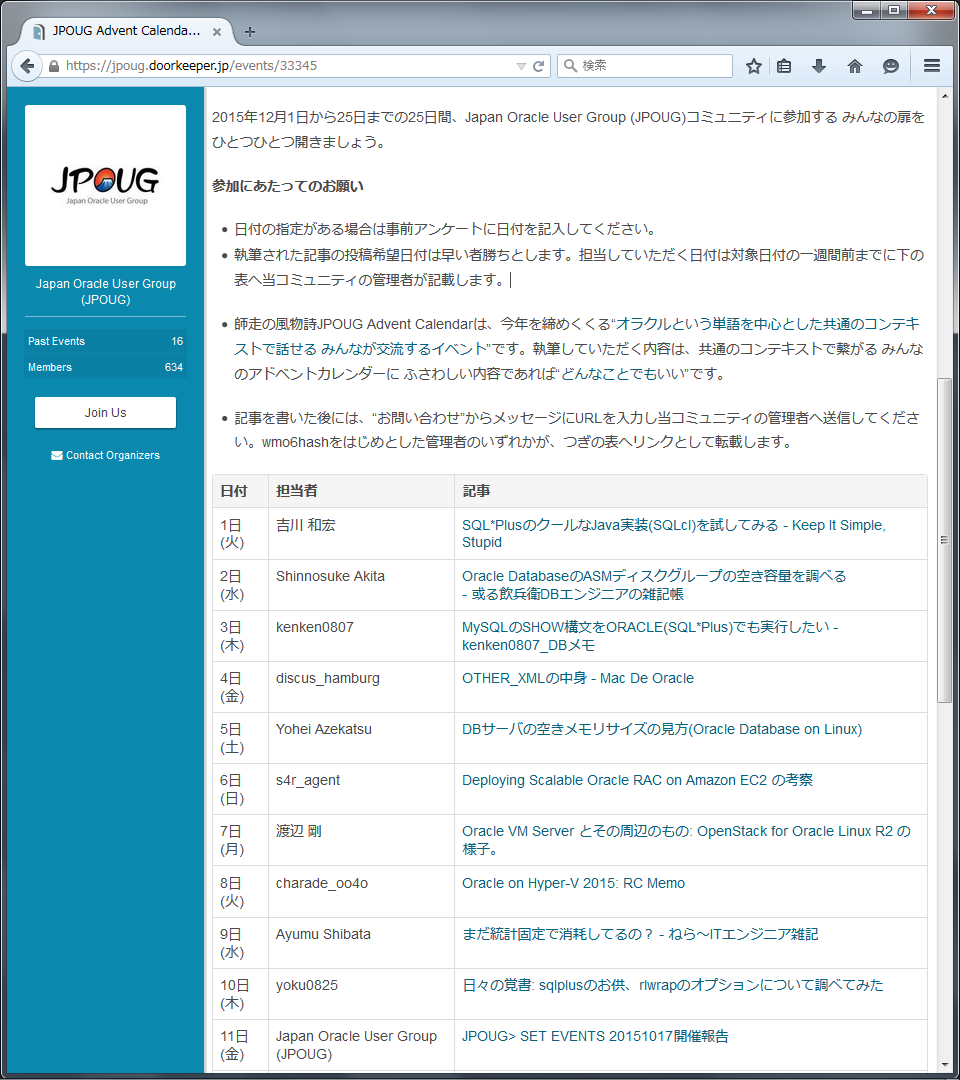Click the どんなことでもいい link text

click(x=624, y=374)
